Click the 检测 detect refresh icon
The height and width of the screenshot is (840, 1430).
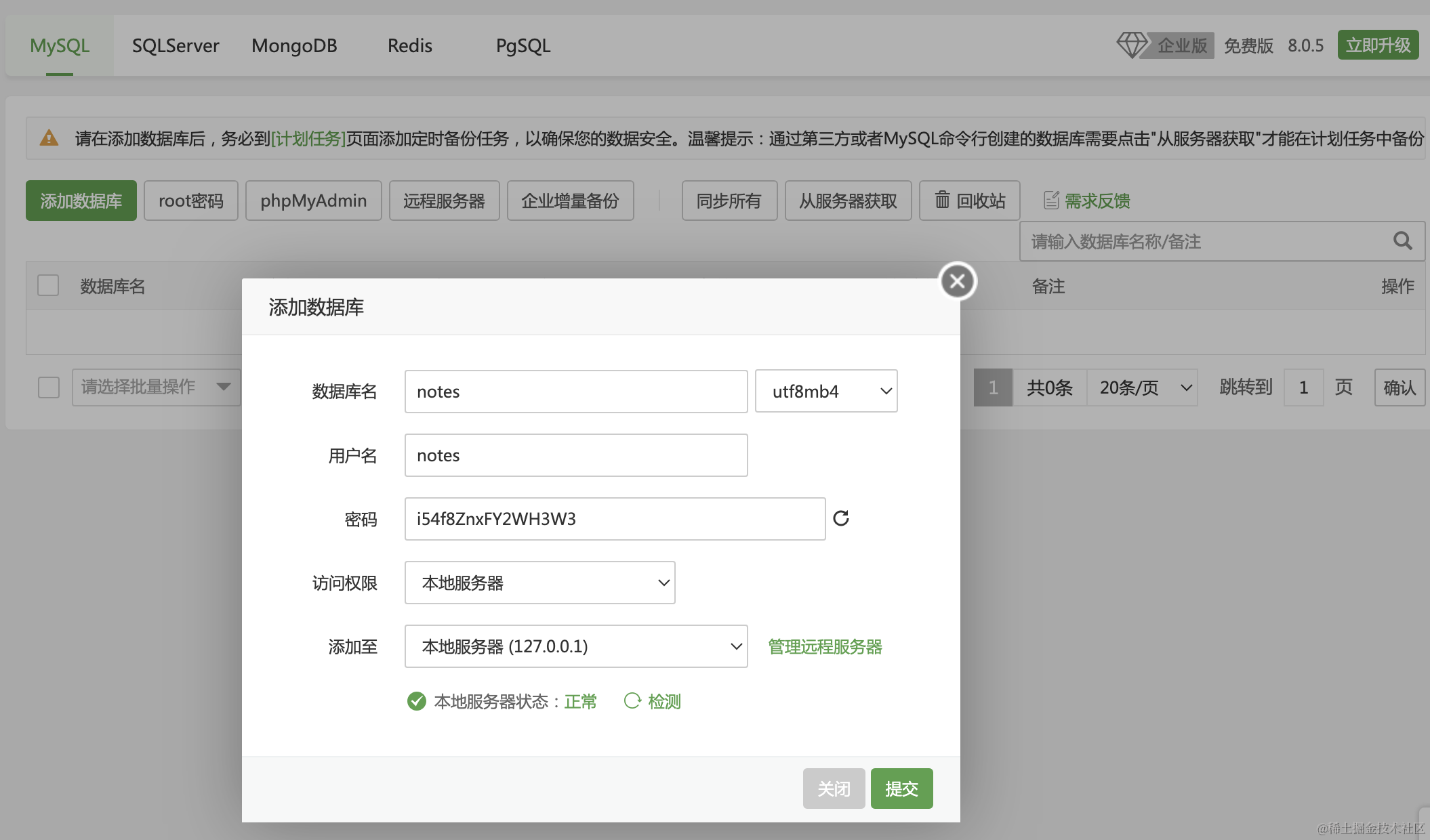point(632,701)
